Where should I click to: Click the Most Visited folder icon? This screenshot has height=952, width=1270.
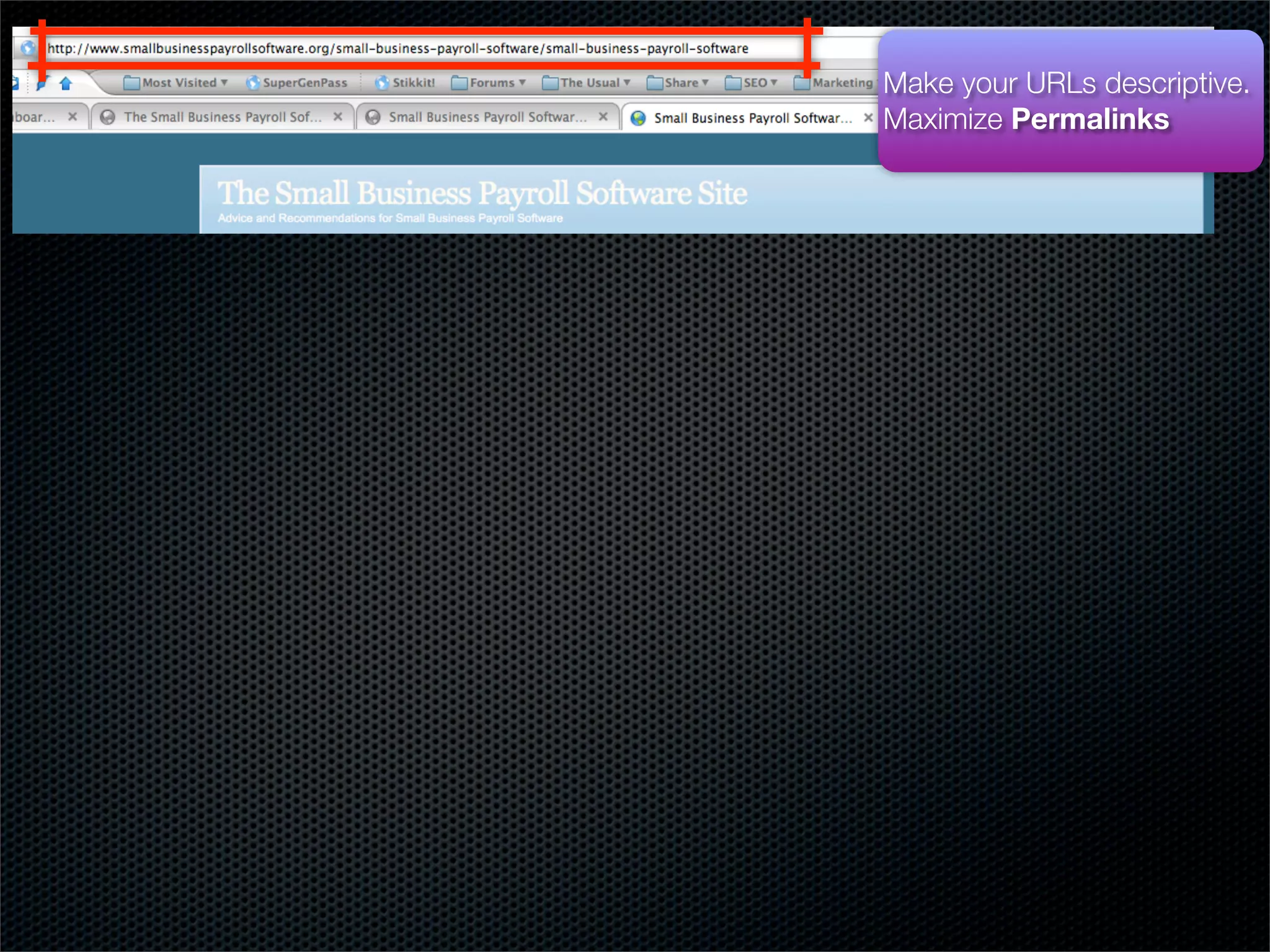pos(131,82)
